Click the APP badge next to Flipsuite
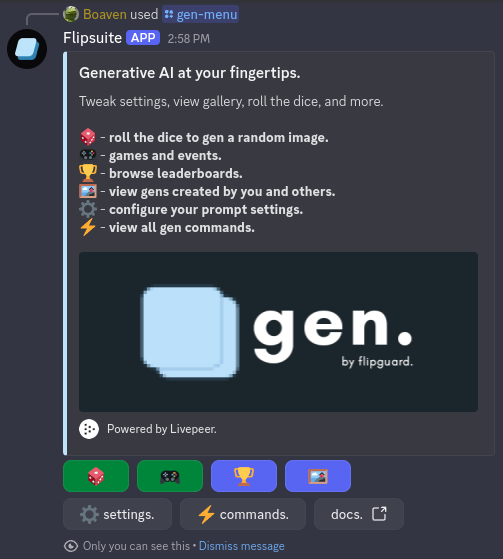The image size is (503, 559). (x=143, y=38)
